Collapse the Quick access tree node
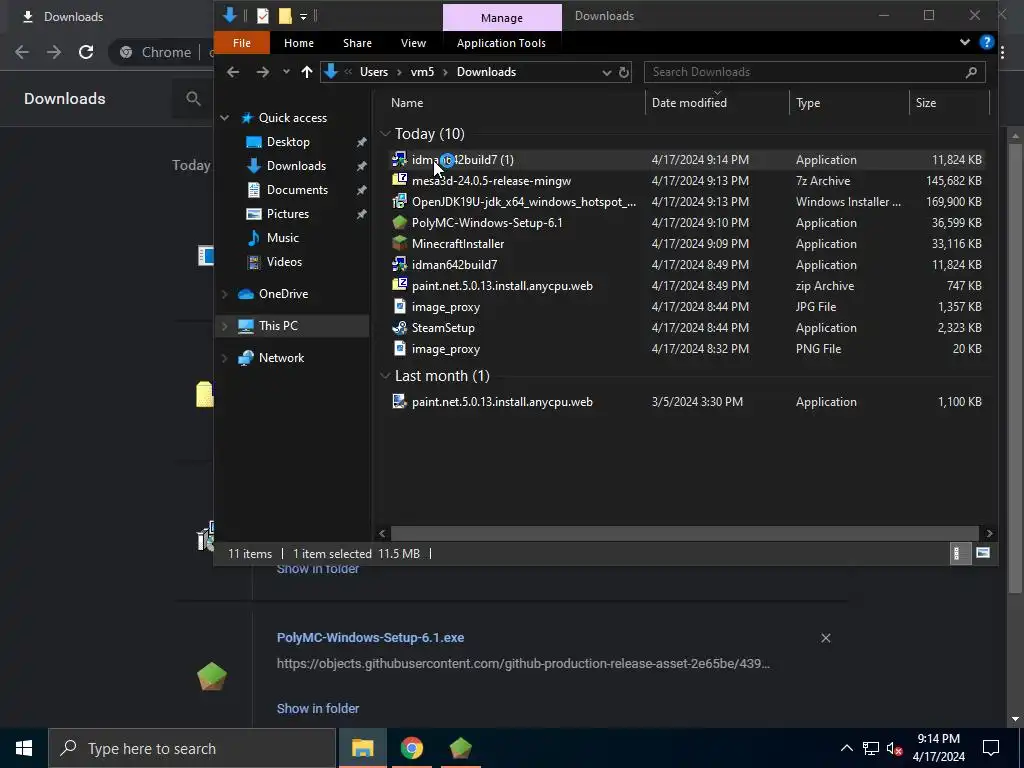Image resolution: width=1024 pixels, height=768 pixels. (225, 118)
